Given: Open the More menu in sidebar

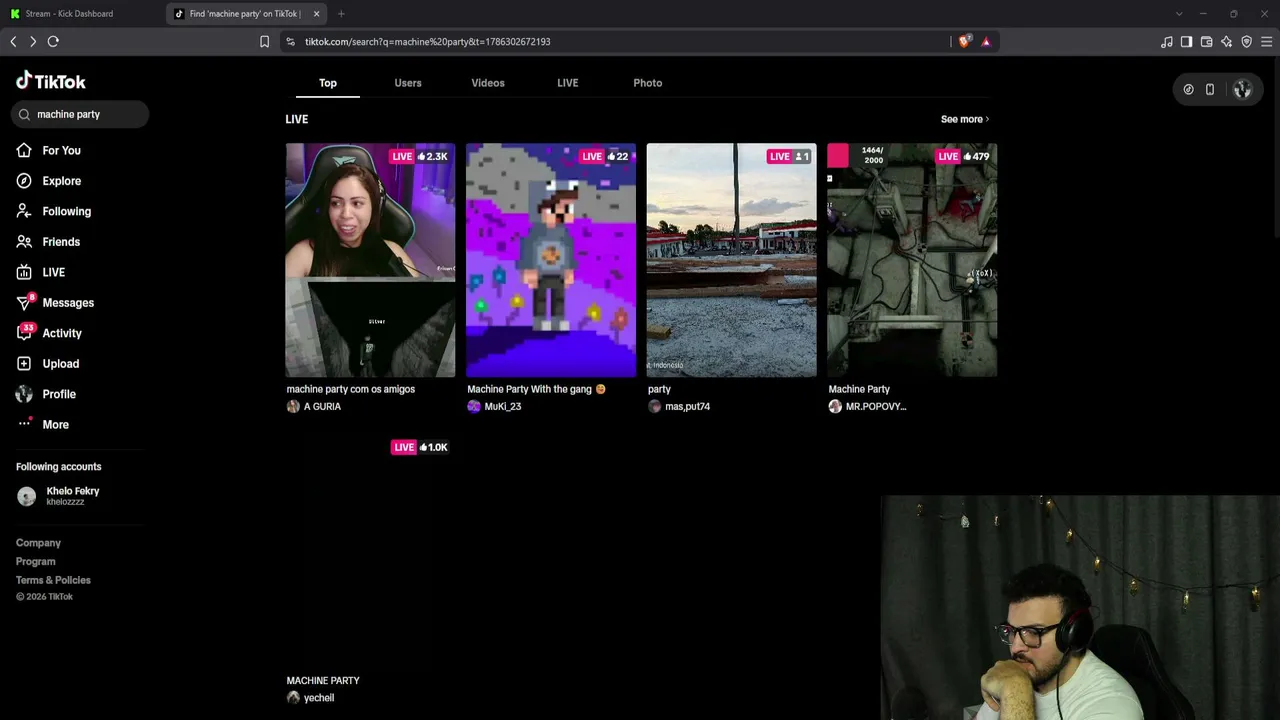Looking at the screenshot, I should [55, 425].
